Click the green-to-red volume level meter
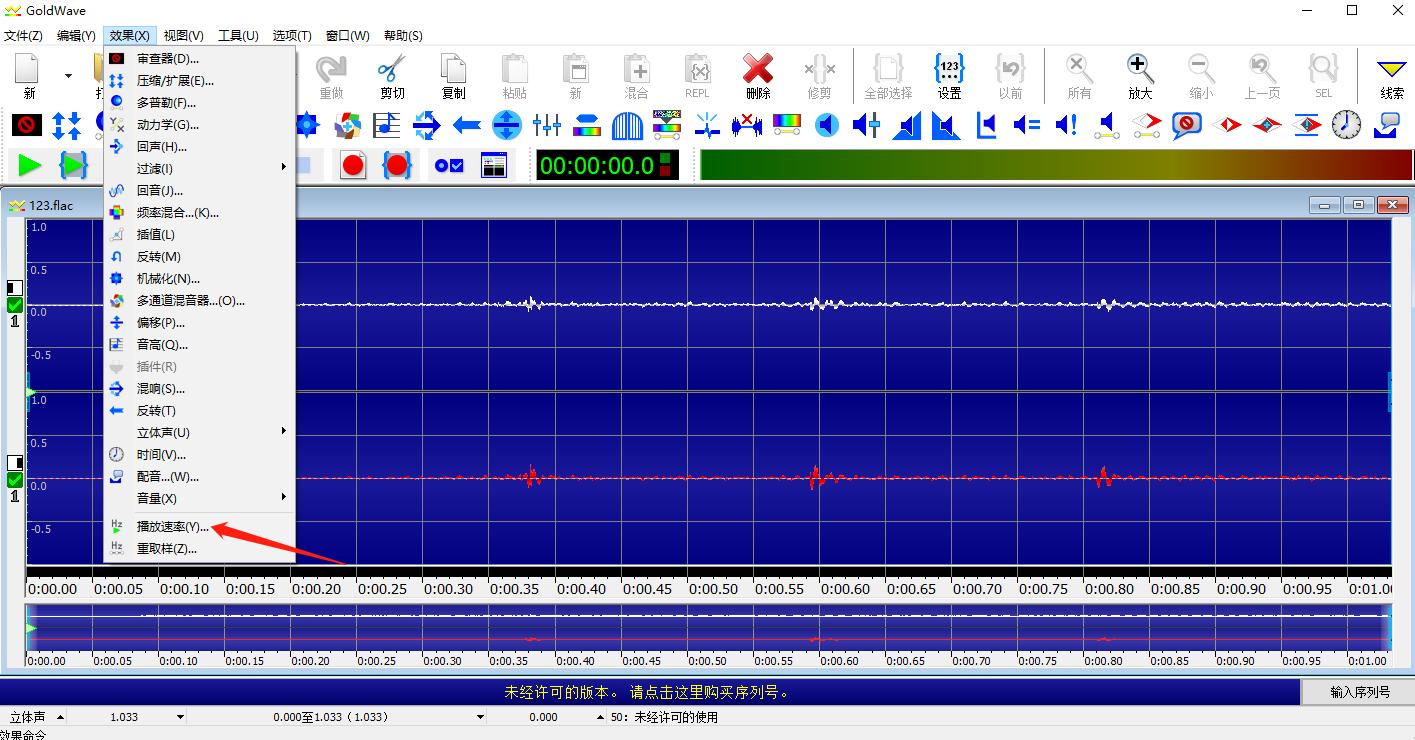The height and width of the screenshot is (740, 1415). [1055, 165]
